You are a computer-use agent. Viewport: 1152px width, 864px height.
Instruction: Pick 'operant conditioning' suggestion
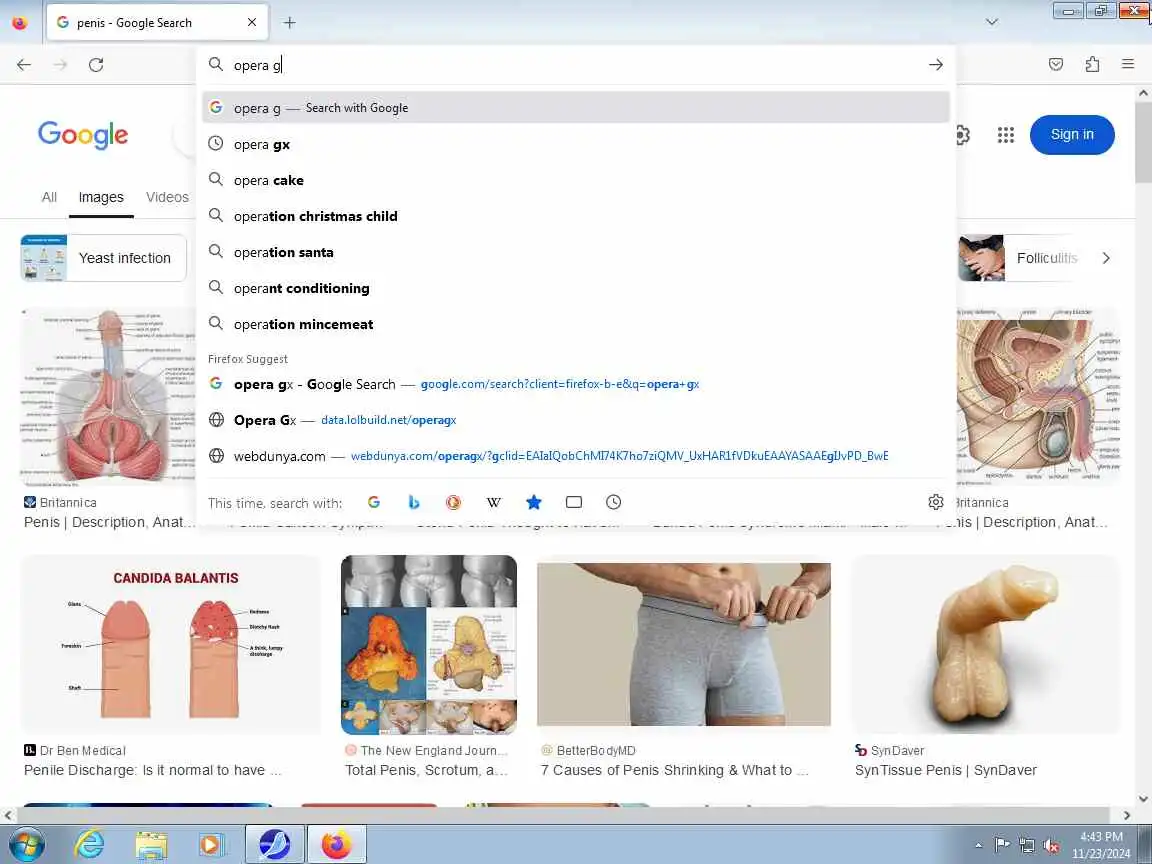[x=576, y=289]
